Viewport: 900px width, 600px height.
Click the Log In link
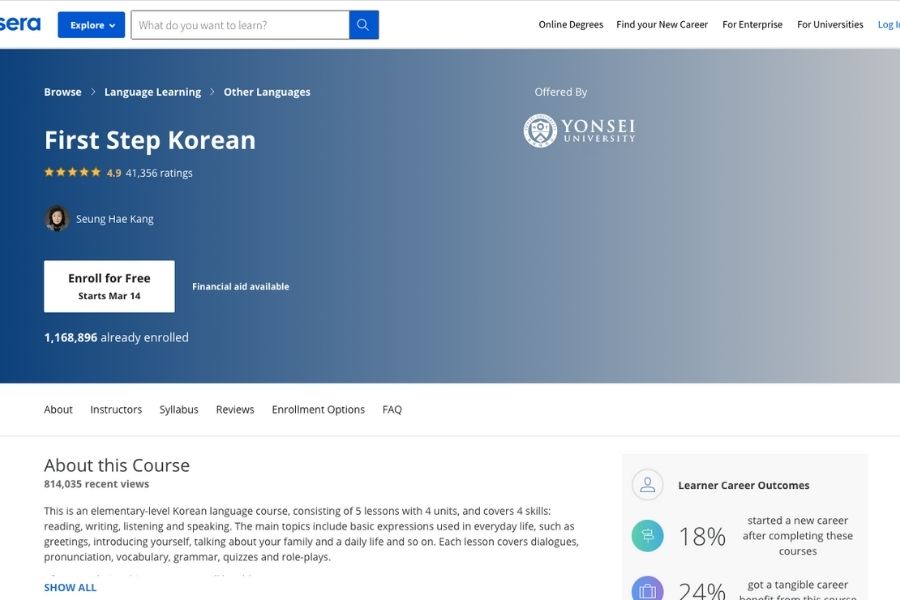[x=889, y=25]
